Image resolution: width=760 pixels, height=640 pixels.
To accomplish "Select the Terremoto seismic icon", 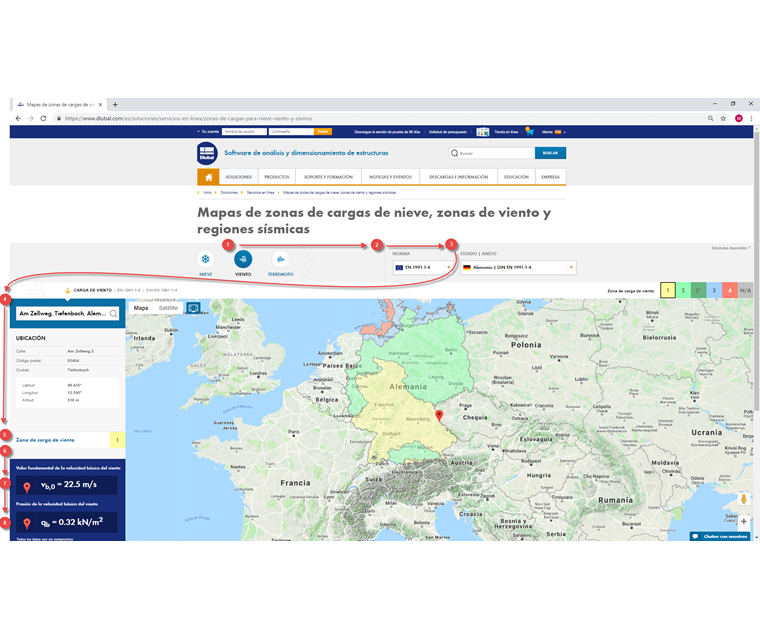I will click(x=280, y=259).
